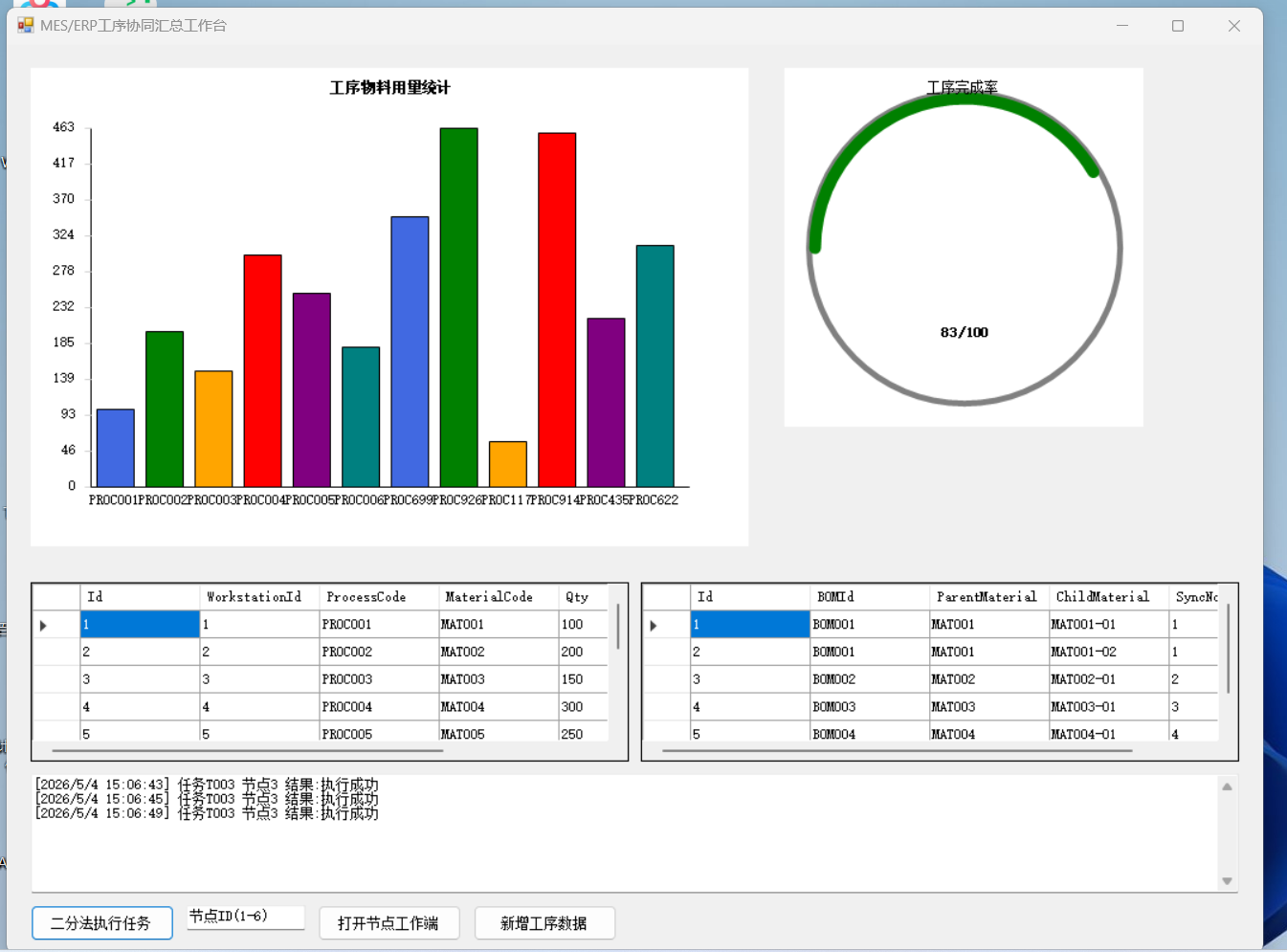Image resolution: width=1287 pixels, height=952 pixels.
Task: Click the Qty cell with value 150
Action: pyautogui.click(x=583, y=679)
